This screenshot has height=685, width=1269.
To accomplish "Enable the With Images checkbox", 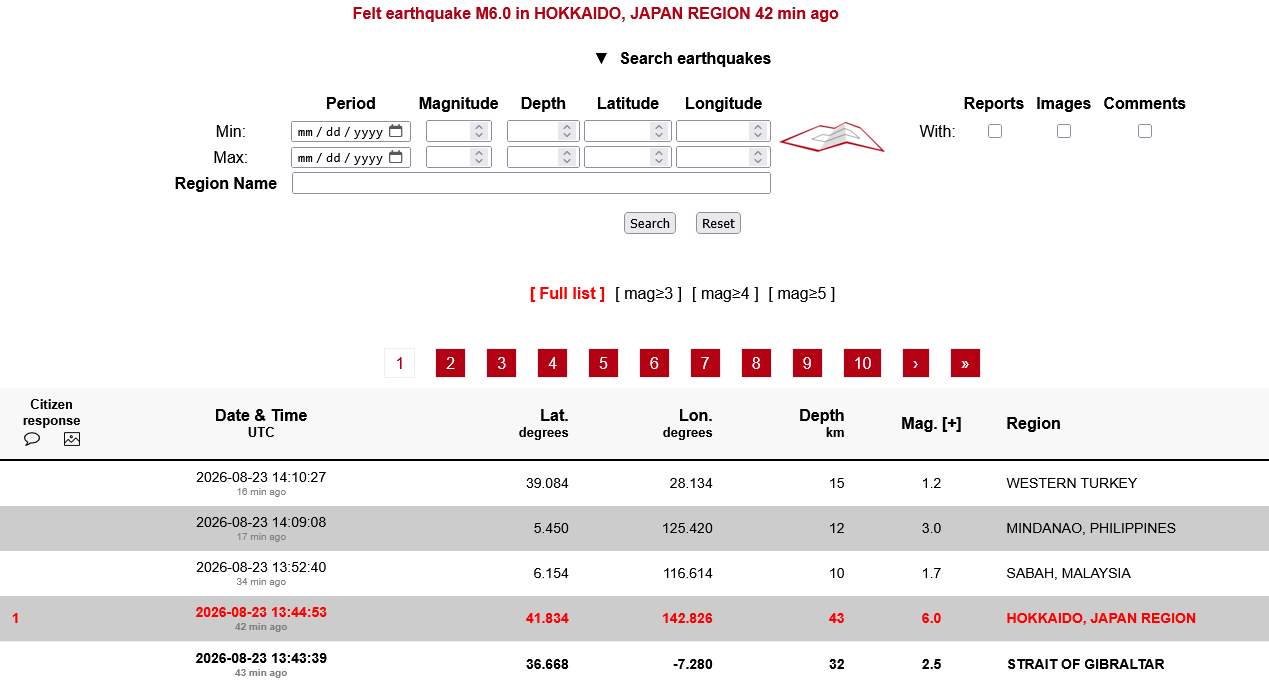I will tap(1064, 131).
